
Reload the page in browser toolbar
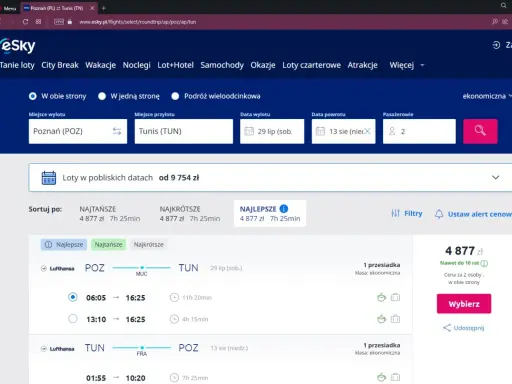[x=25, y=22]
